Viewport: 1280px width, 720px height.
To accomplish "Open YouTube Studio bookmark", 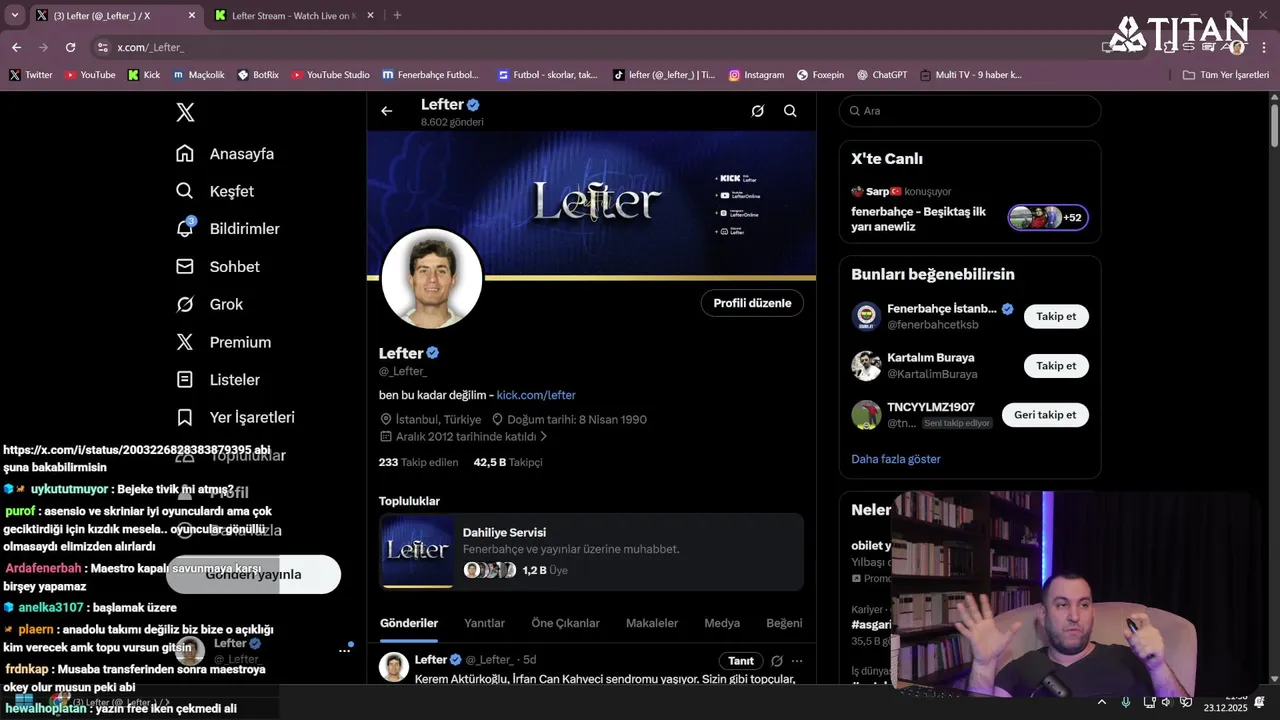I will click(330, 75).
